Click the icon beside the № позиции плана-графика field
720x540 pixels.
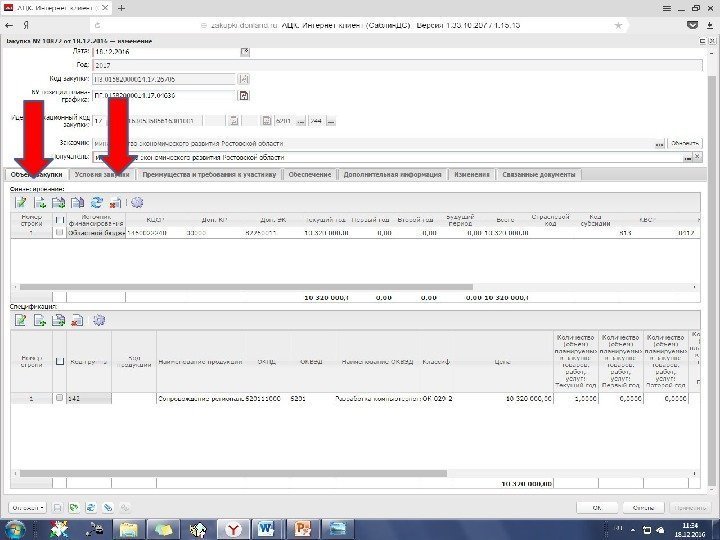[244, 96]
